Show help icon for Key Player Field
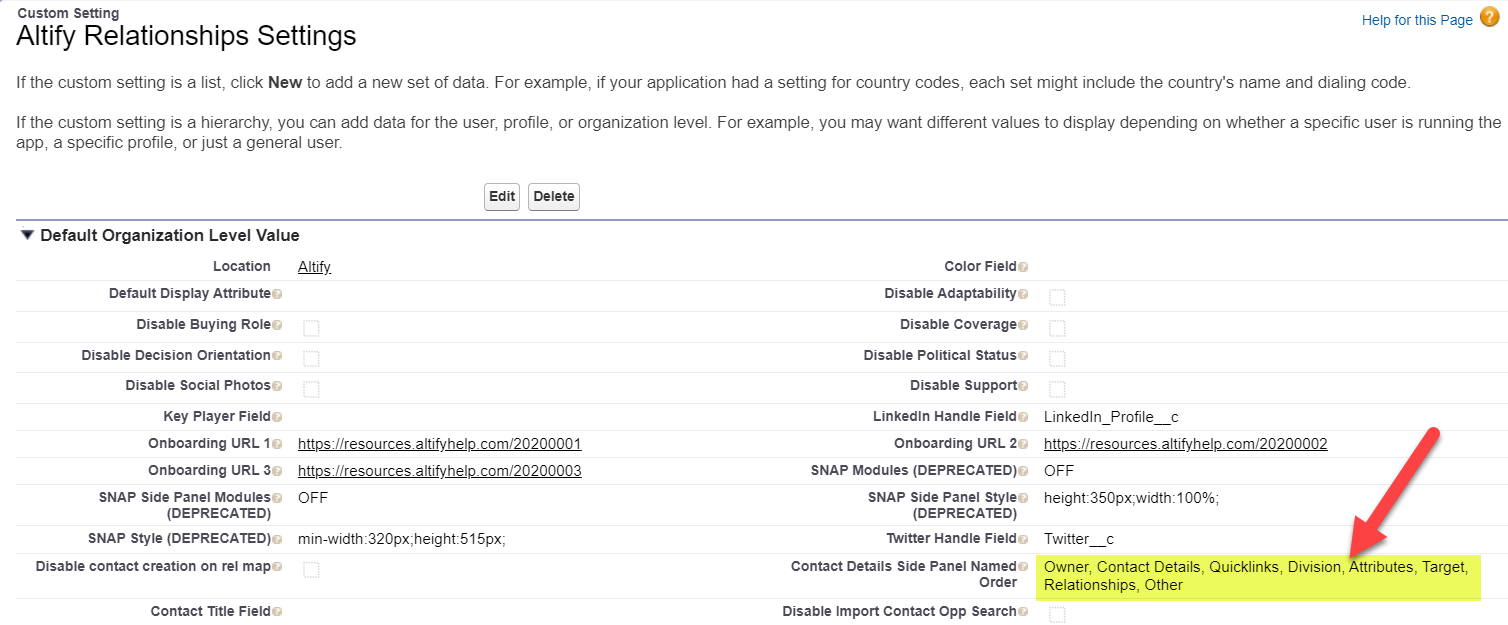Screen dimensions: 1508x625 click(x=277, y=417)
